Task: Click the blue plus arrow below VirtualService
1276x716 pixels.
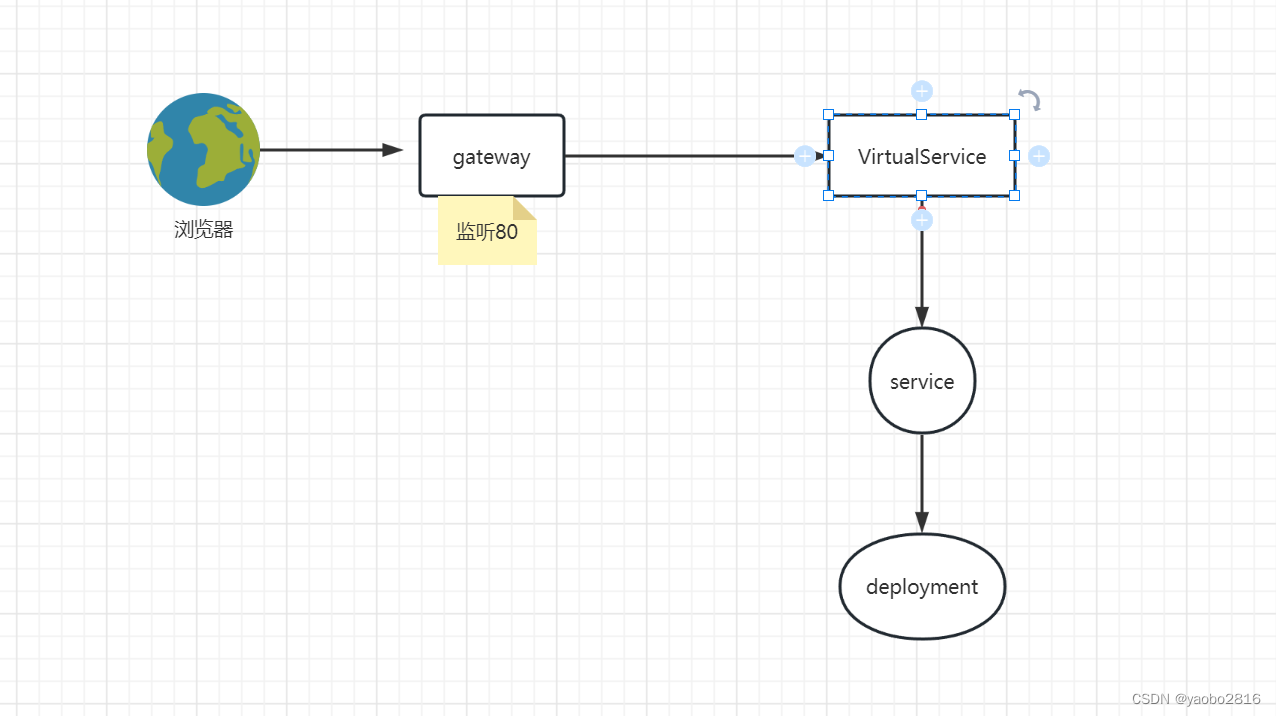Action: [921, 219]
